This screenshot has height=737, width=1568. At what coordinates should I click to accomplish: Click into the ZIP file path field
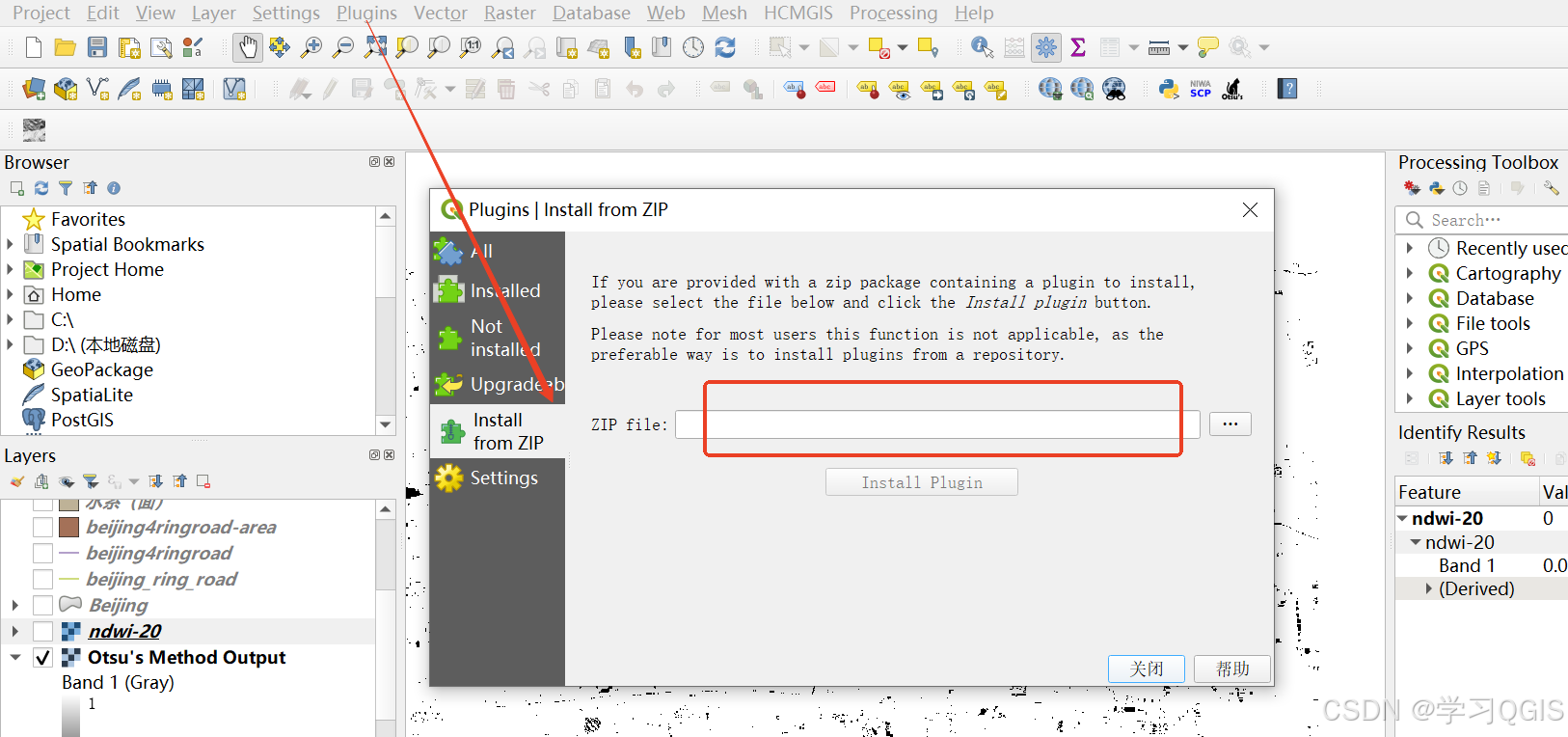(x=937, y=424)
